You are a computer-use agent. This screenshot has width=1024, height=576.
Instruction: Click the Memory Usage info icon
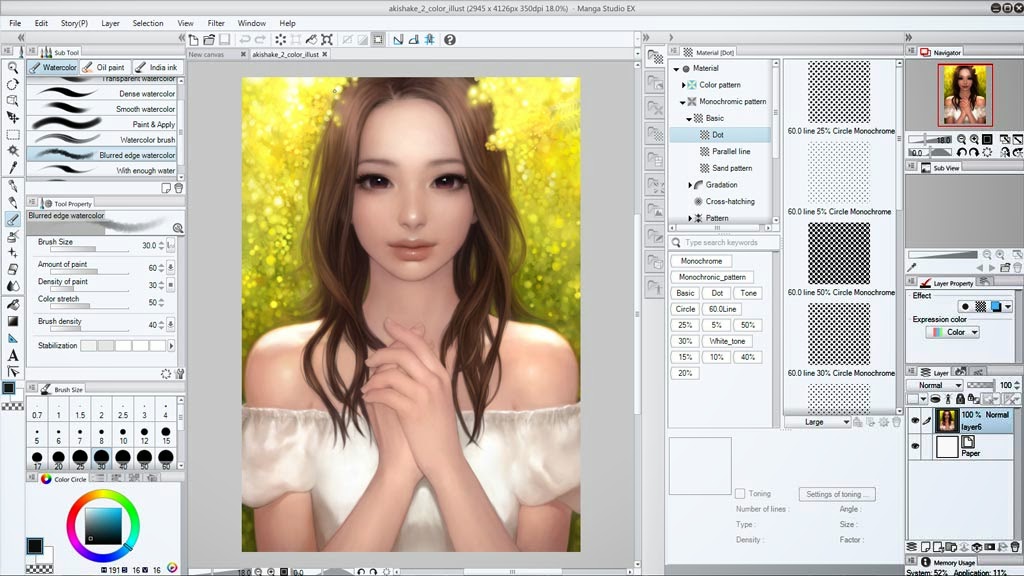pos(925,562)
